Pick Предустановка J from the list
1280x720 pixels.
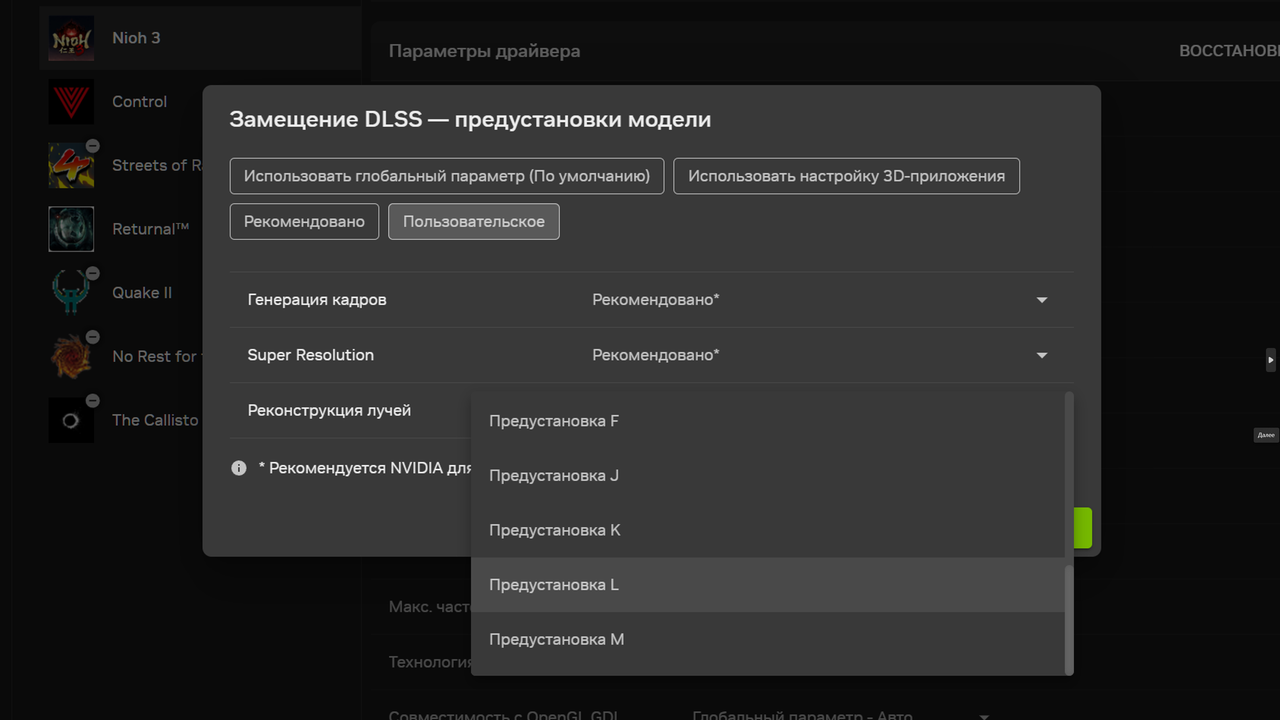[768, 476]
